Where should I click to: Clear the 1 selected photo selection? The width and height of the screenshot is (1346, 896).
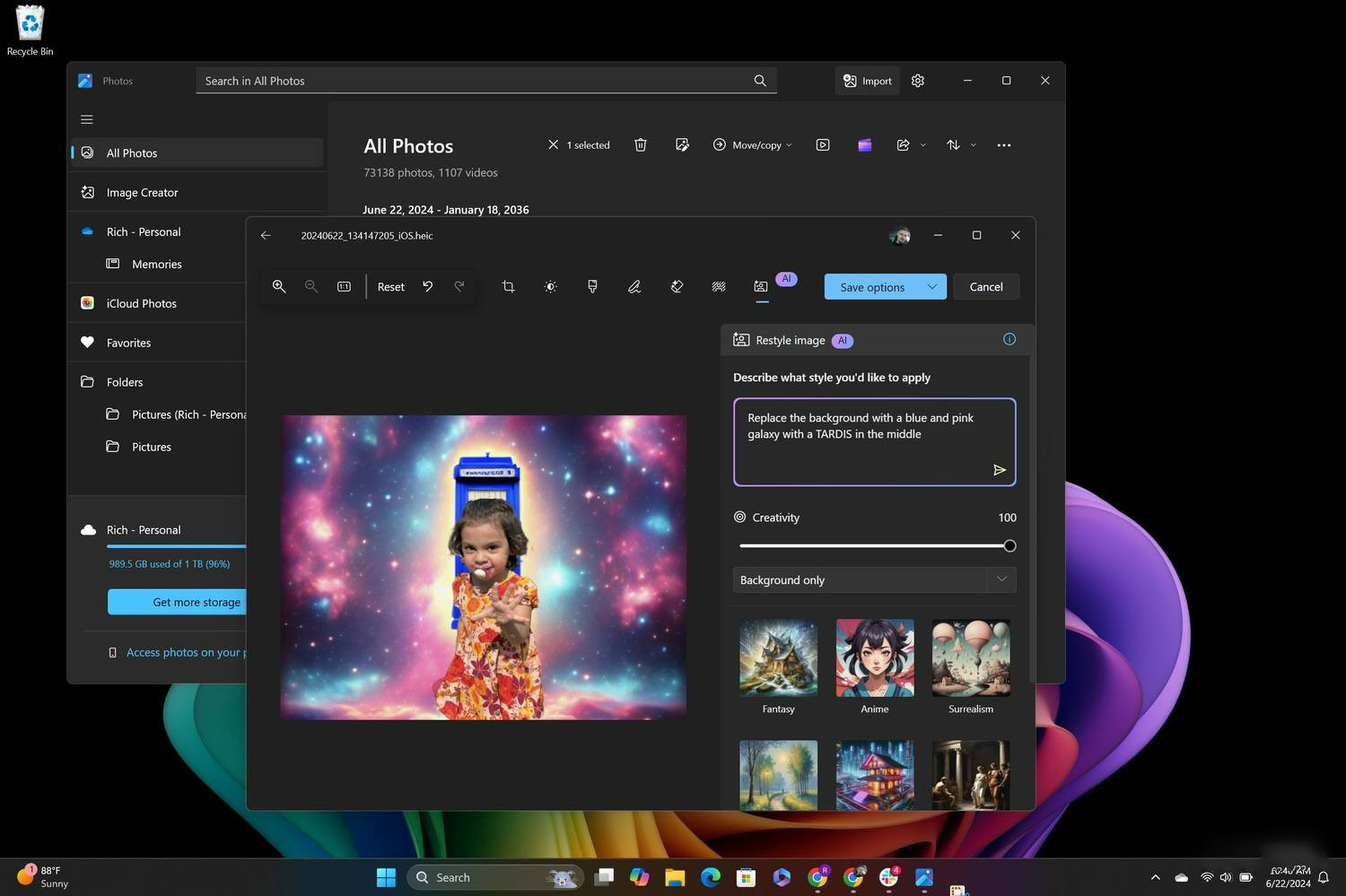tap(553, 144)
